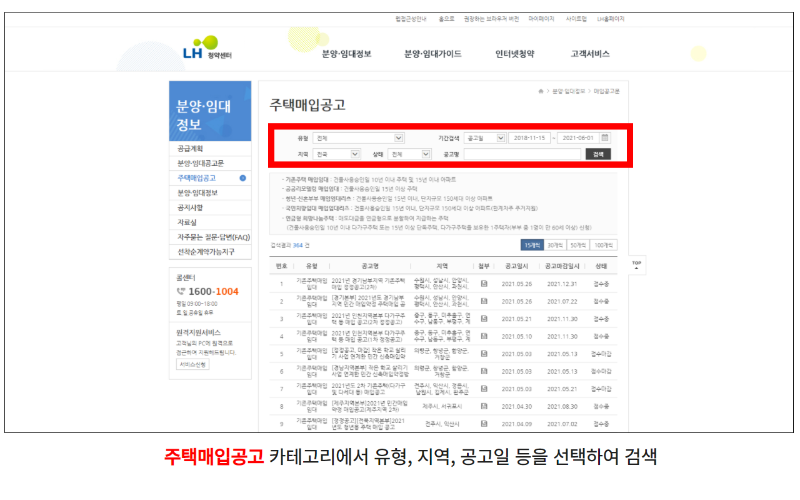Open attachment icon for row 4
The height and width of the screenshot is (500, 800).
coord(484,336)
